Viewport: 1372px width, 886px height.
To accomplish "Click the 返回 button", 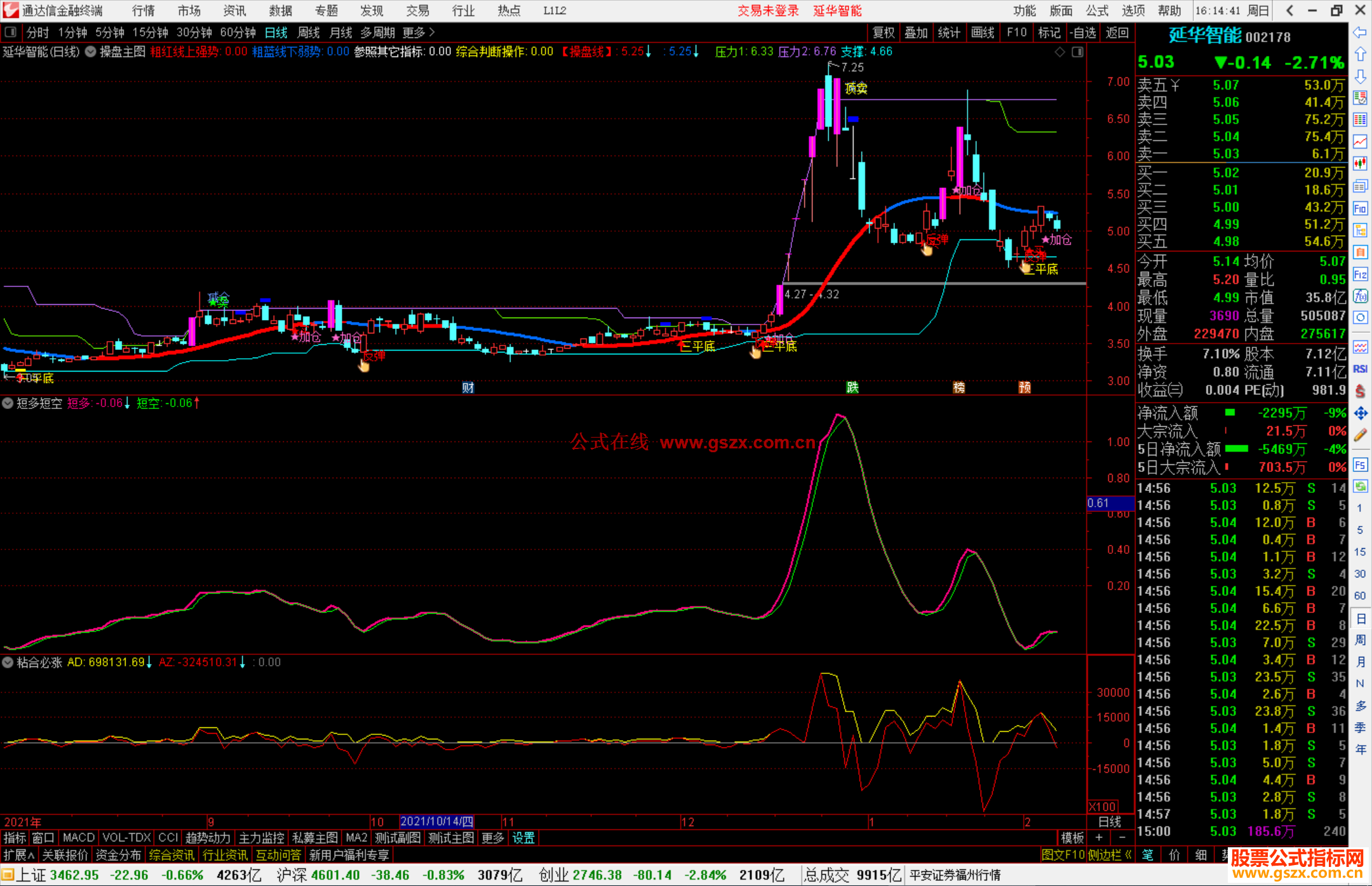I will coord(1117,32).
